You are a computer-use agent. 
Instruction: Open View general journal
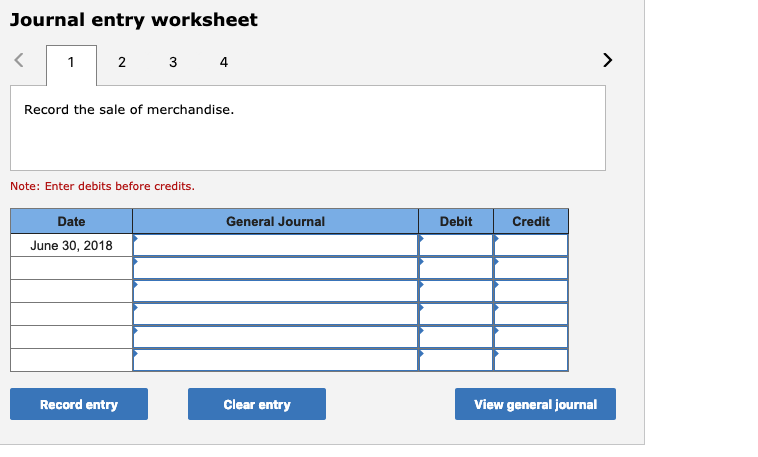(x=535, y=404)
